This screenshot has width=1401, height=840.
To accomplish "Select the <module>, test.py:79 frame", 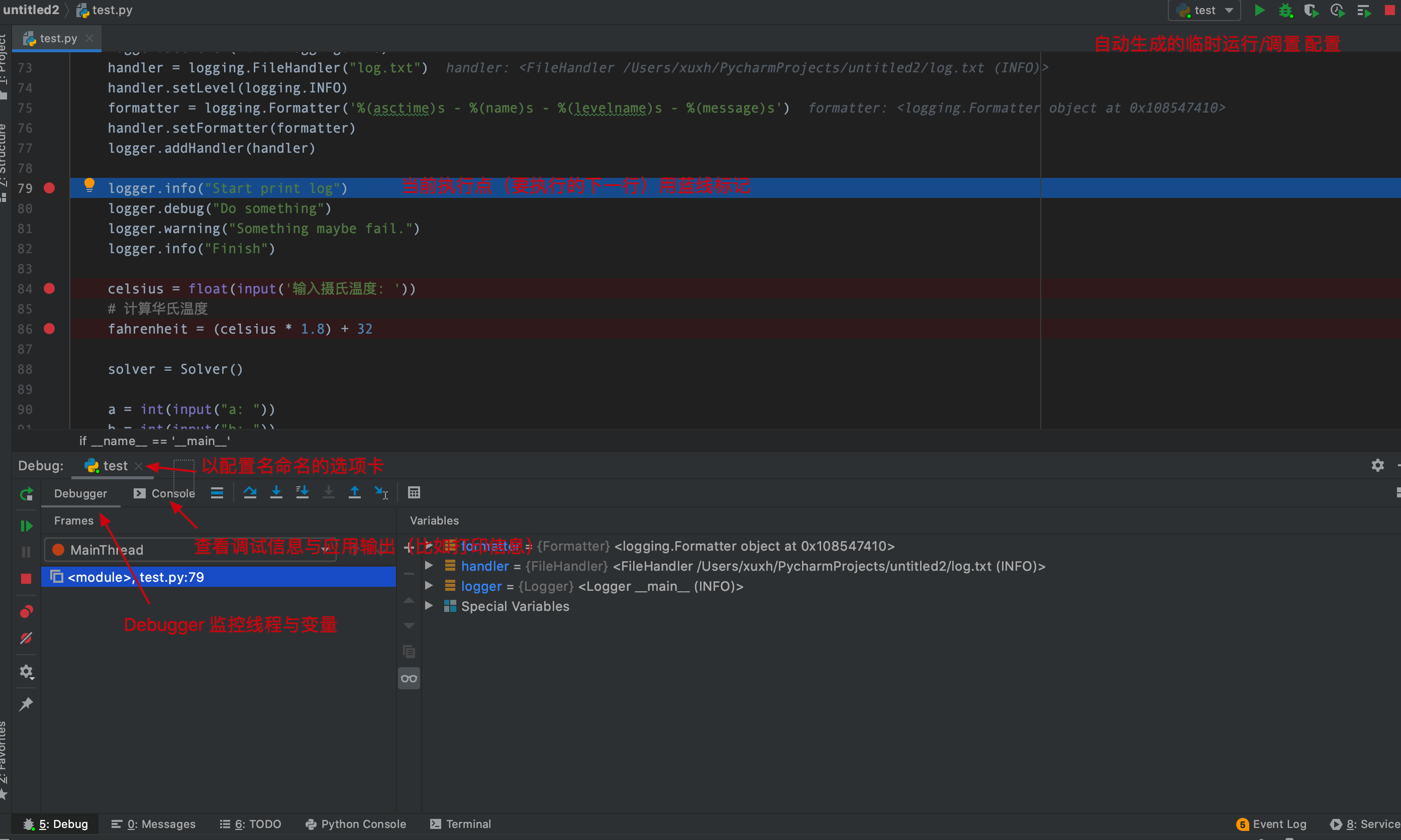I will pyautogui.click(x=219, y=577).
